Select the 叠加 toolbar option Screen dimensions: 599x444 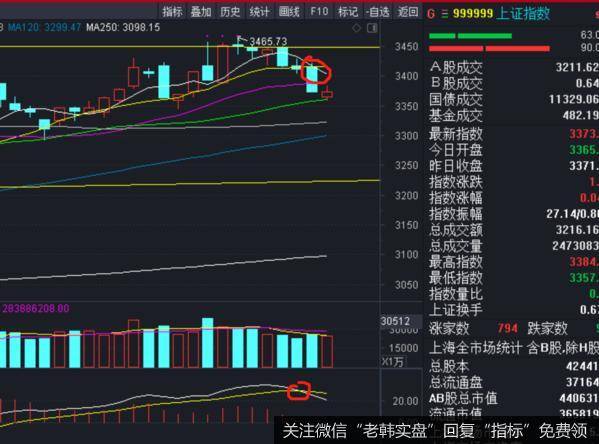pyautogui.click(x=201, y=12)
